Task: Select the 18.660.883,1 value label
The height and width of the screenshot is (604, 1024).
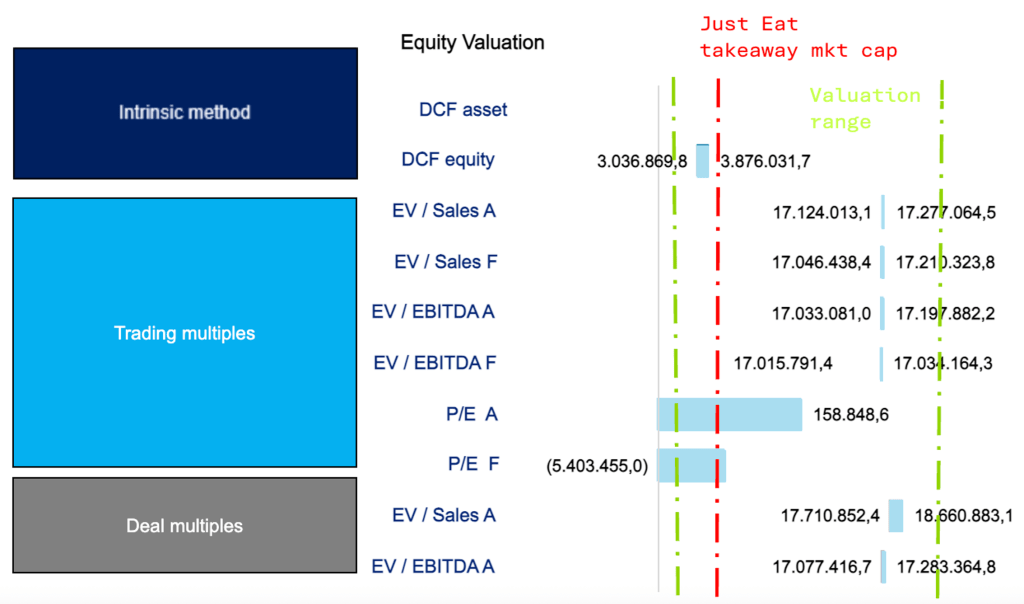Action: [x=964, y=516]
